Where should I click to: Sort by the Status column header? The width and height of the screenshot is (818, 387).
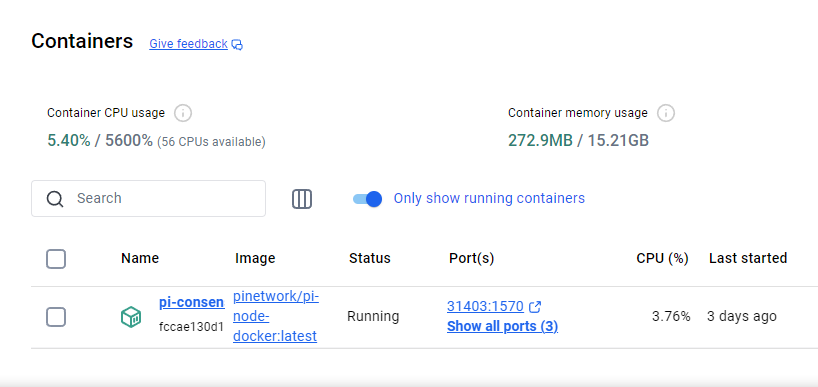pyautogui.click(x=369, y=258)
